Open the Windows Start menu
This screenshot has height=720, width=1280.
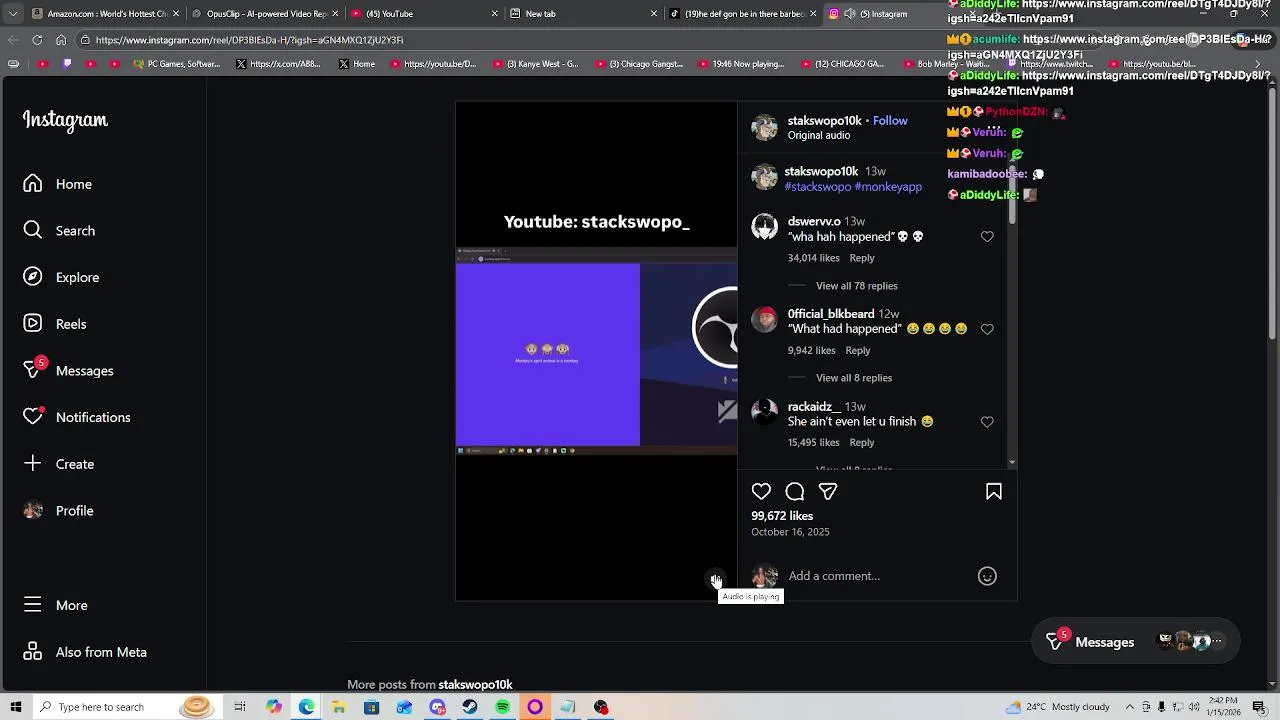tap(16, 707)
